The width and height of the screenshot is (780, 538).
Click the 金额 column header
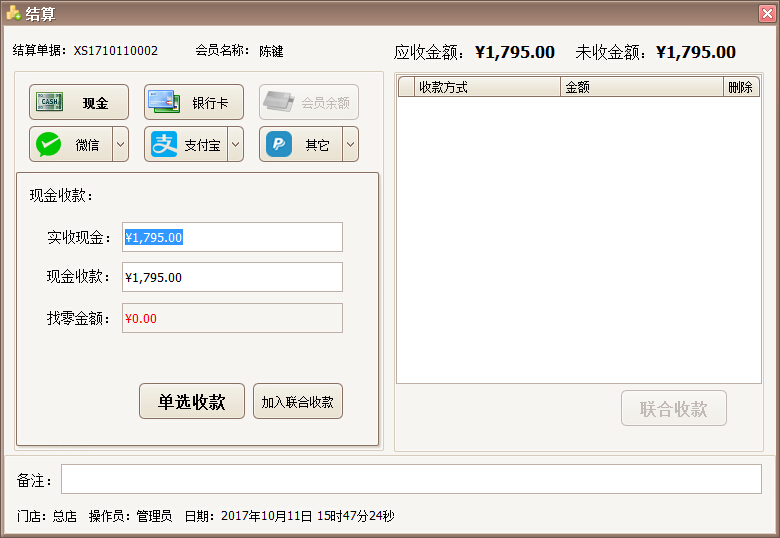642,87
